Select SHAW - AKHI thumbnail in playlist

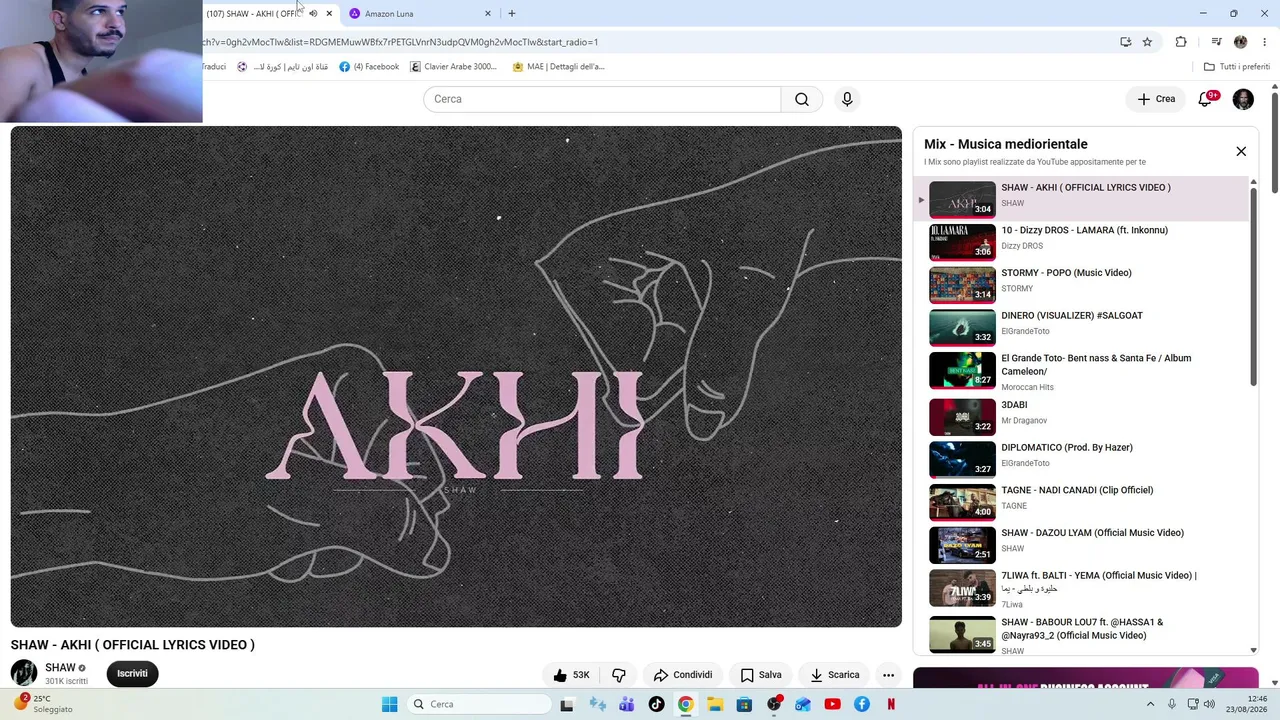click(x=962, y=199)
